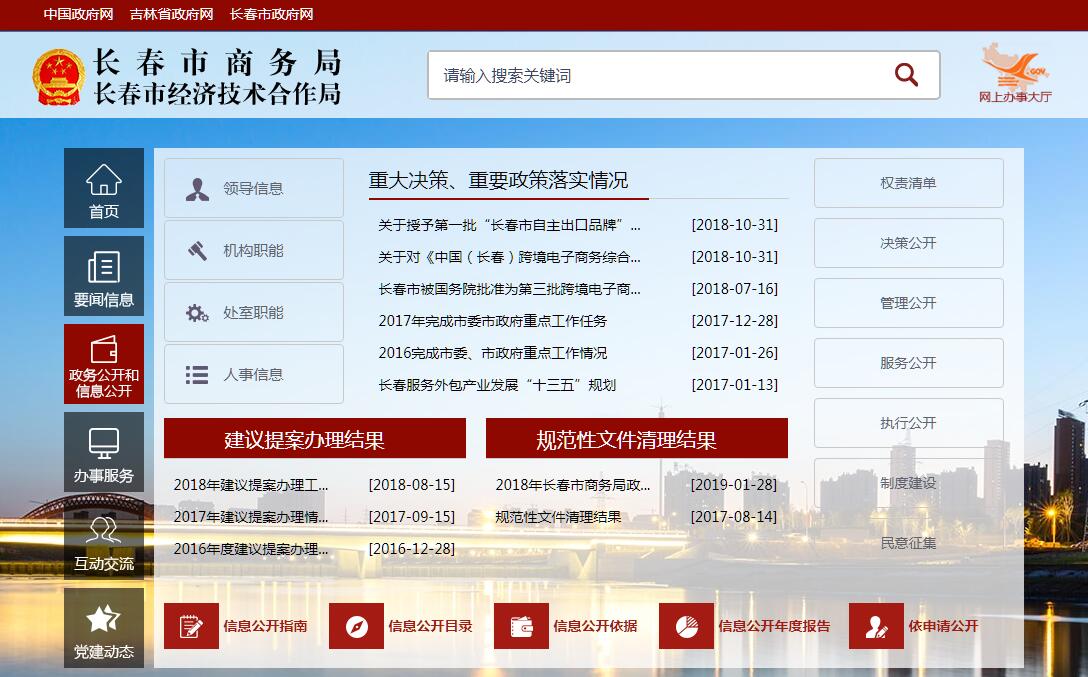This screenshot has height=677, width=1088.
Task: Open 2018年建议提案办理工 item
Action: coord(251,485)
